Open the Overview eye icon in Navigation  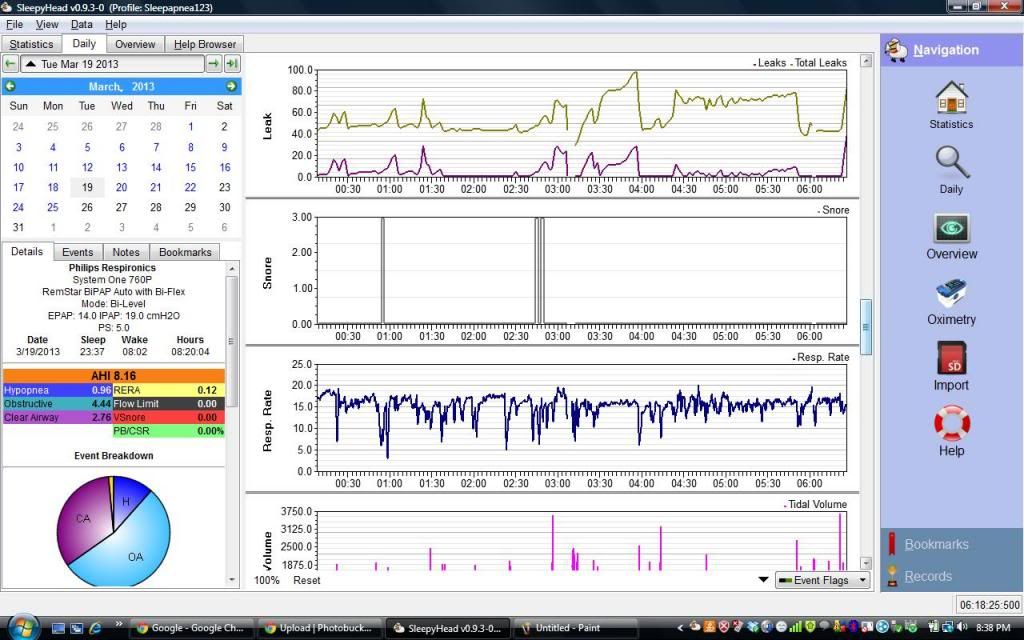tap(952, 236)
